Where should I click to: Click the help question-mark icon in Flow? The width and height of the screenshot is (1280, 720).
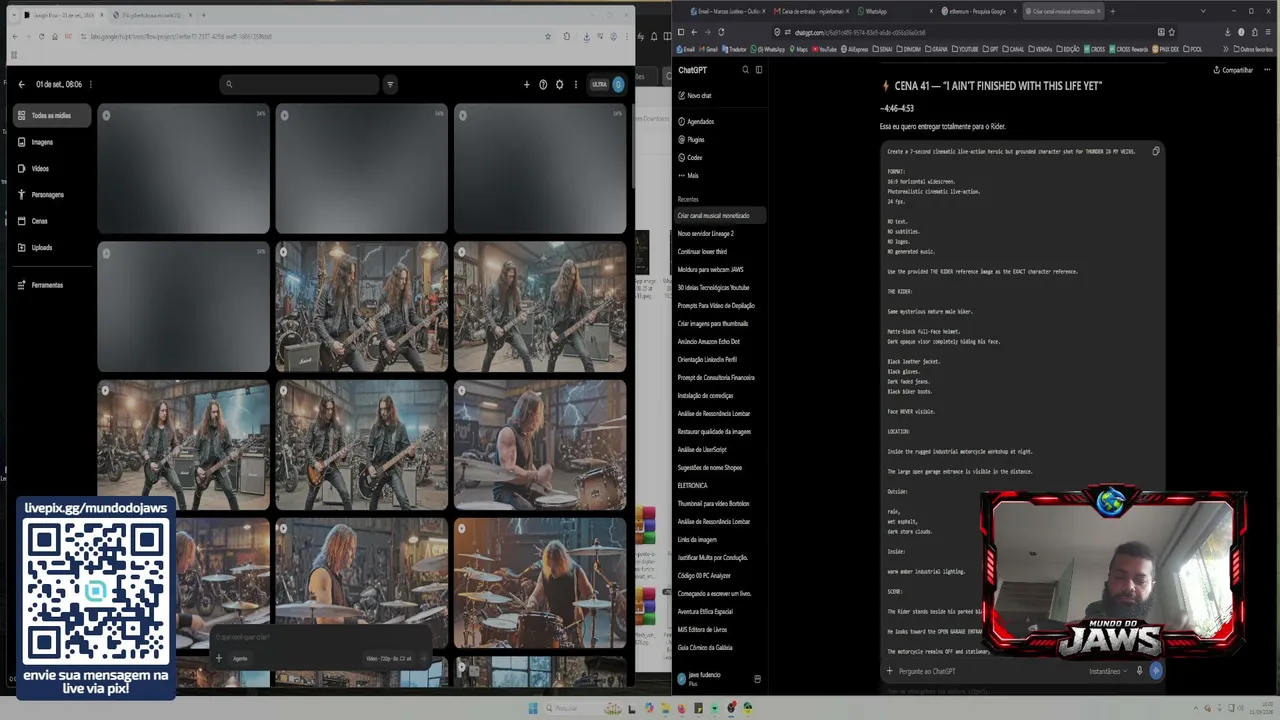(x=543, y=85)
